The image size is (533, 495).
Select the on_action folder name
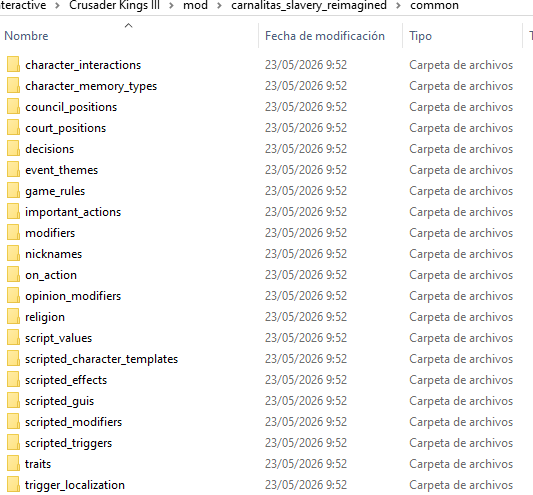51,275
